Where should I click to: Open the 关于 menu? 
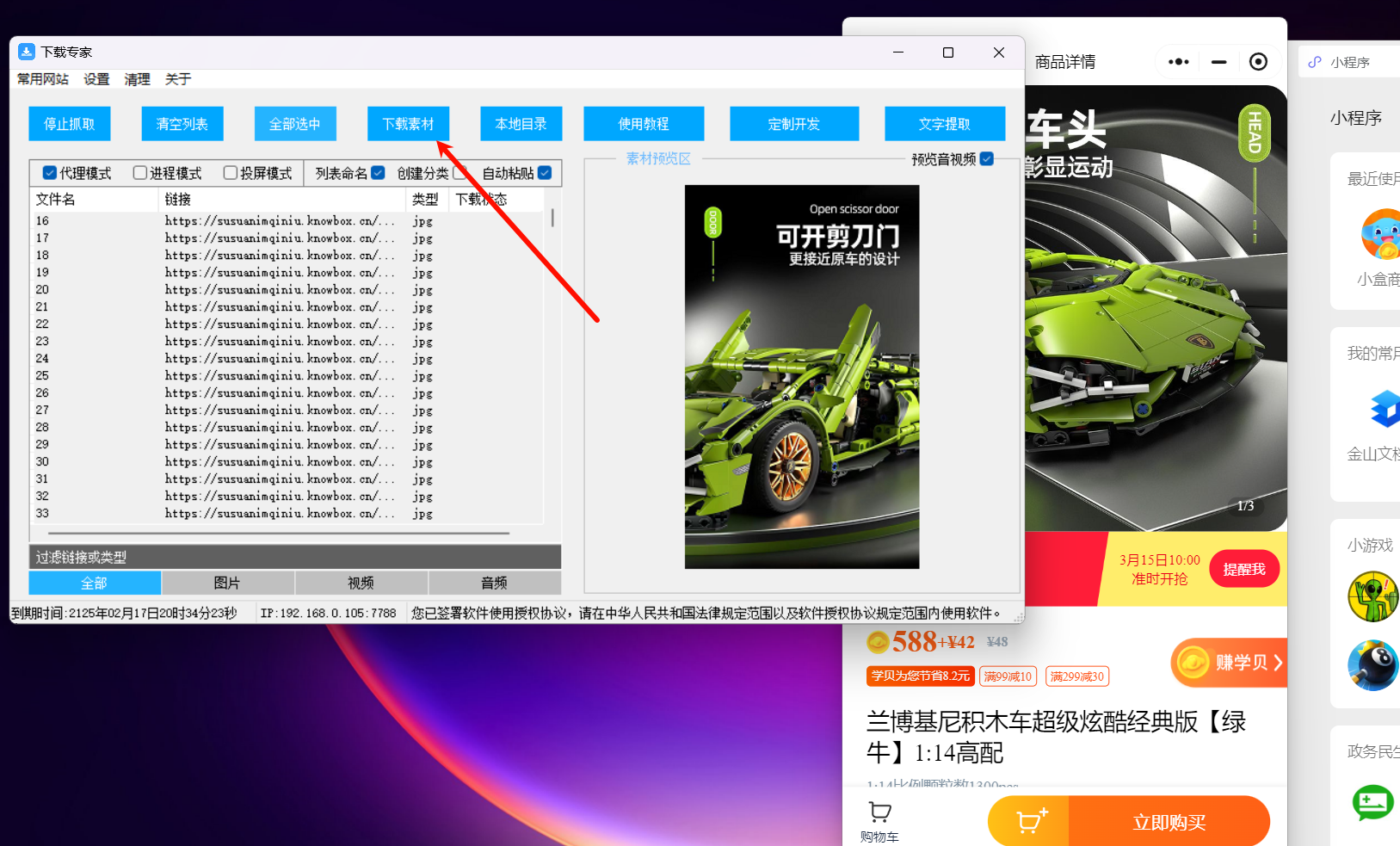tap(178, 79)
